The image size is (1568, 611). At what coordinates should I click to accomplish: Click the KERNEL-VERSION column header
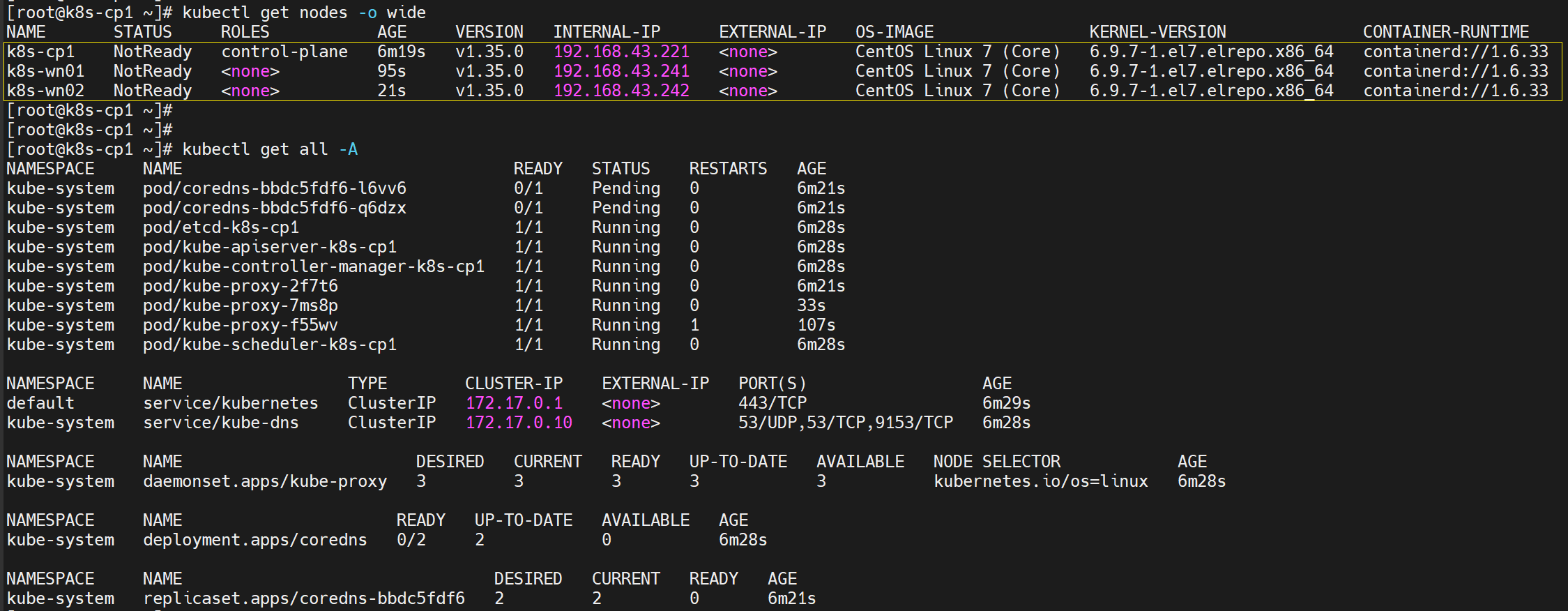click(x=1158, y=32)
